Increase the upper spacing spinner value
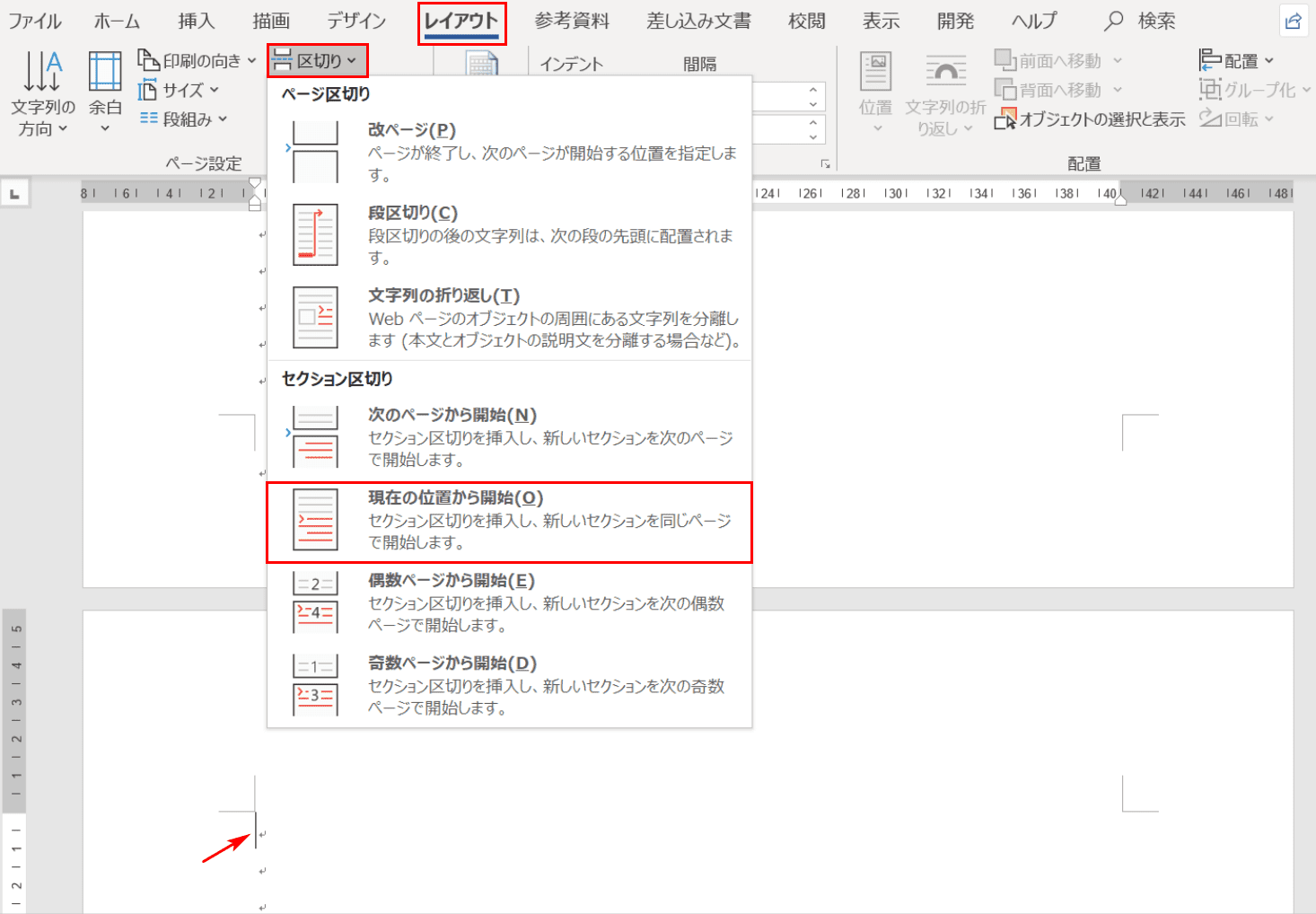Image resolution: width=1316 pixels, height=914 pixels. tap(812, 89)
